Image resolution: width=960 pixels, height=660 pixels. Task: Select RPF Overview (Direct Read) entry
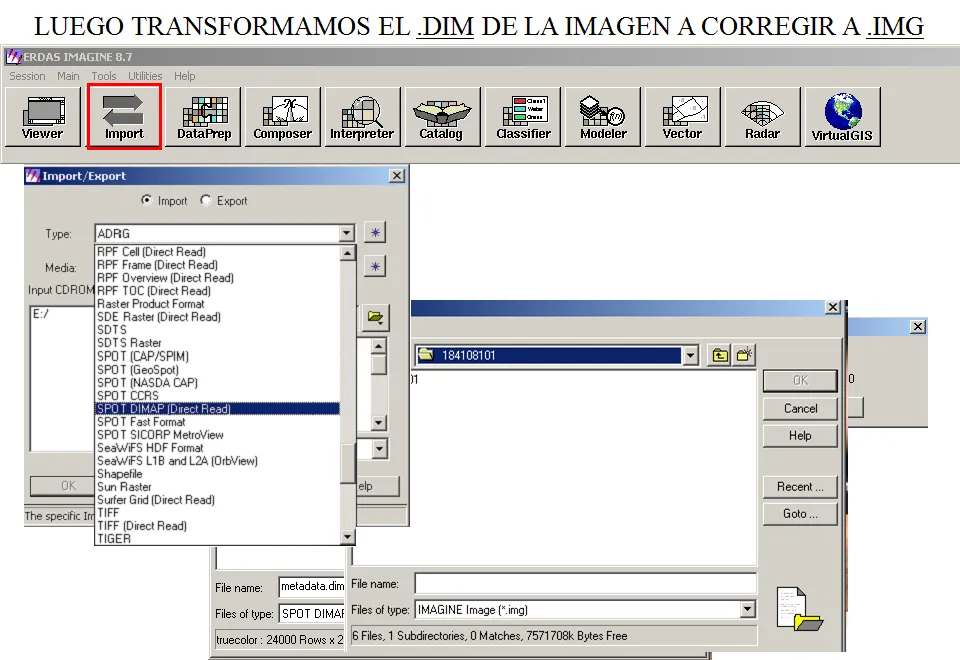click(x=218, y=278)
